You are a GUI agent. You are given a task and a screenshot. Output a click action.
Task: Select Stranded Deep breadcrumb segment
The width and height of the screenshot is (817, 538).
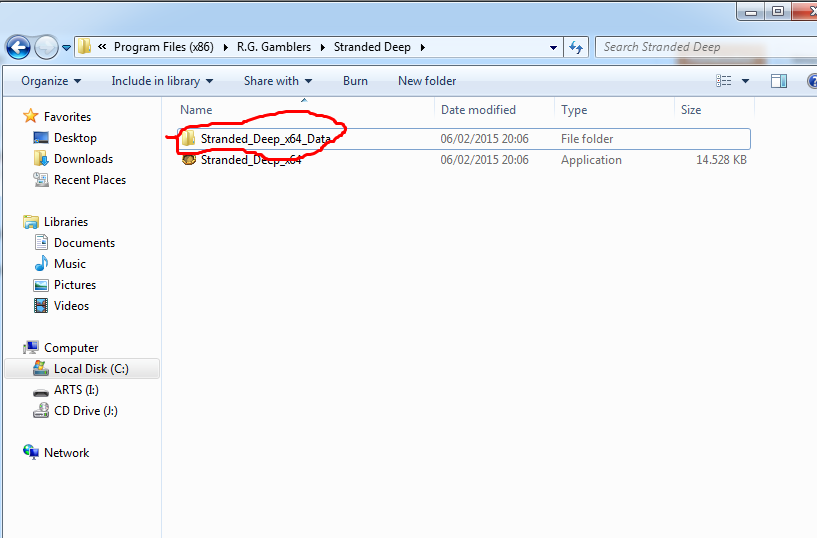[372, 47]
